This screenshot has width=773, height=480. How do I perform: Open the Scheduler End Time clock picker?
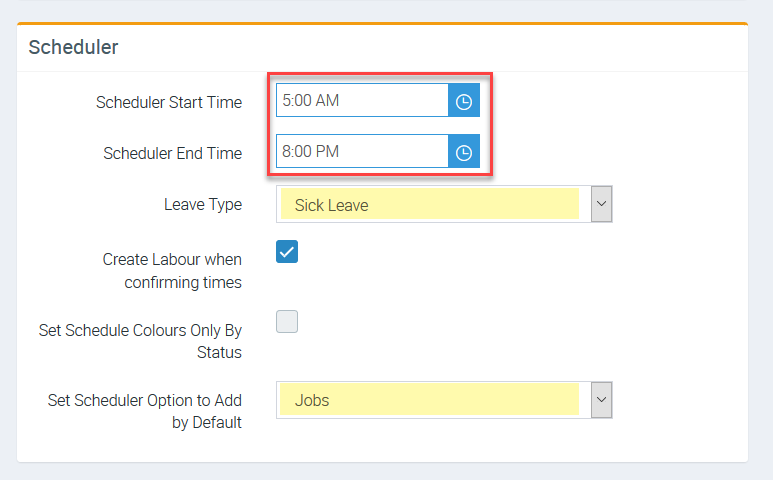pyautogui.click(x=464, y=151)
